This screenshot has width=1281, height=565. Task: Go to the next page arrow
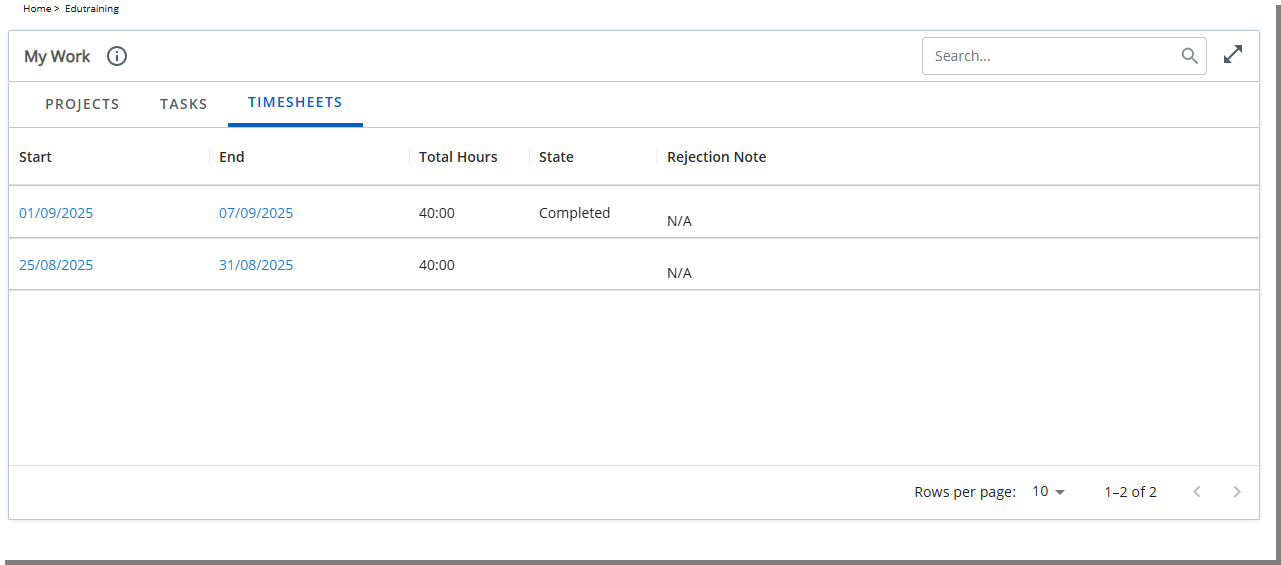click(x=1237, y=492)
